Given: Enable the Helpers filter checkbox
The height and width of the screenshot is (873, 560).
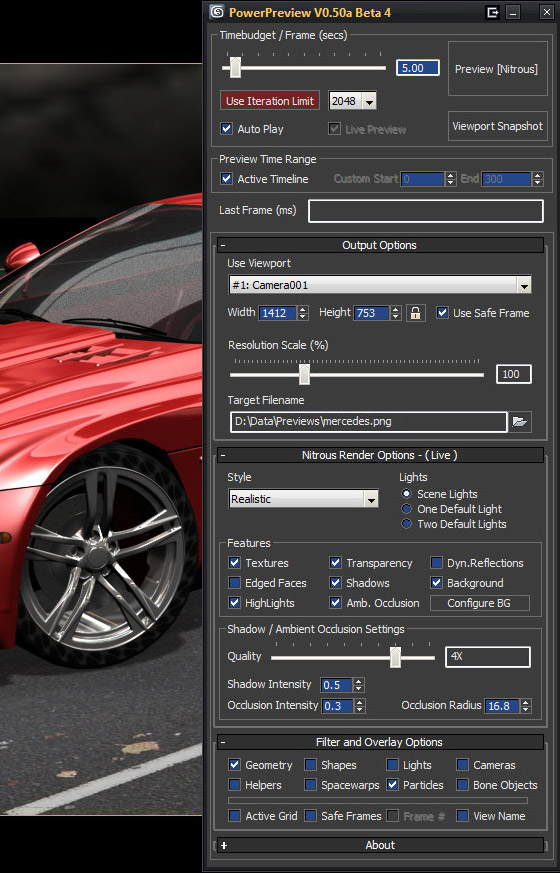Looking at the screenshot, I should tap(234, 785).
